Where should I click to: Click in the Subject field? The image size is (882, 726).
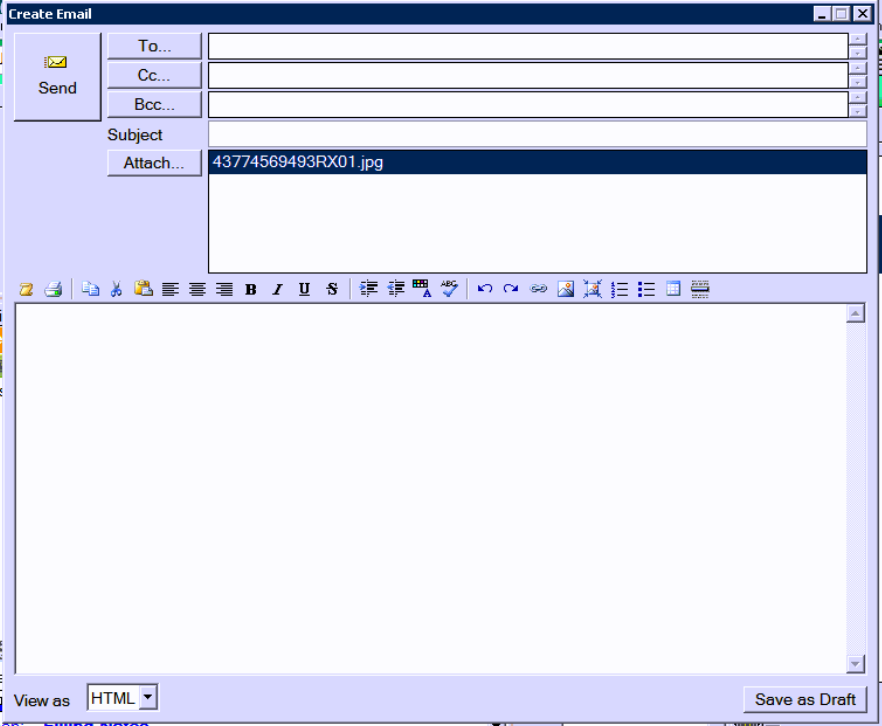[x=537, y=134]
